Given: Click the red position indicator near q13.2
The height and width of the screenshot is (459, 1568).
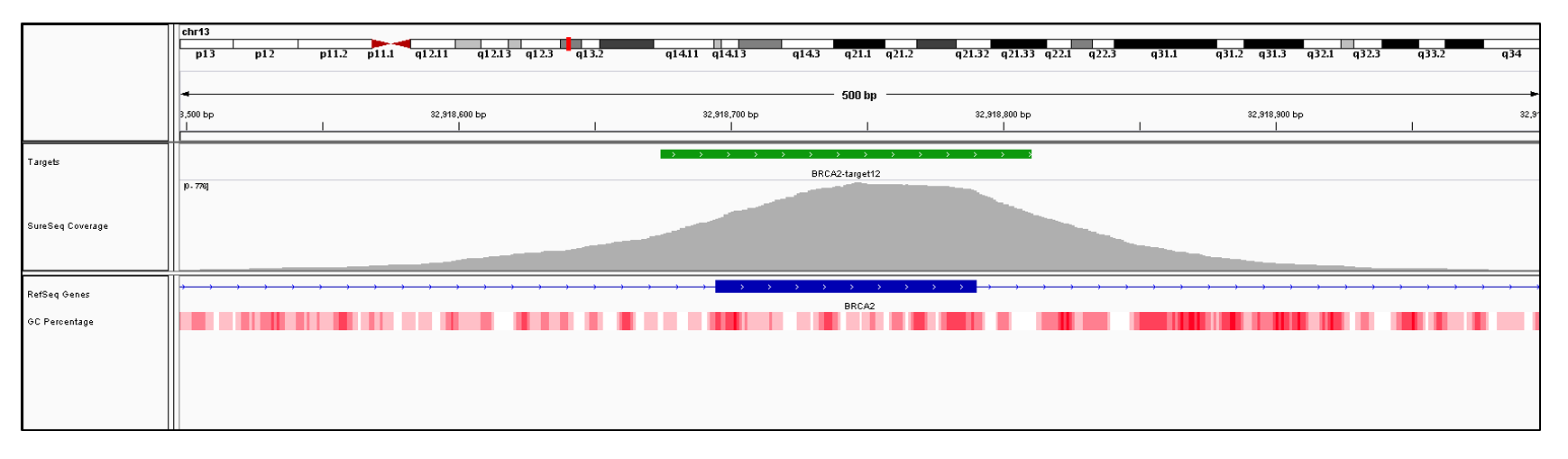Looking at the screenshot, I should pos(568,43).
